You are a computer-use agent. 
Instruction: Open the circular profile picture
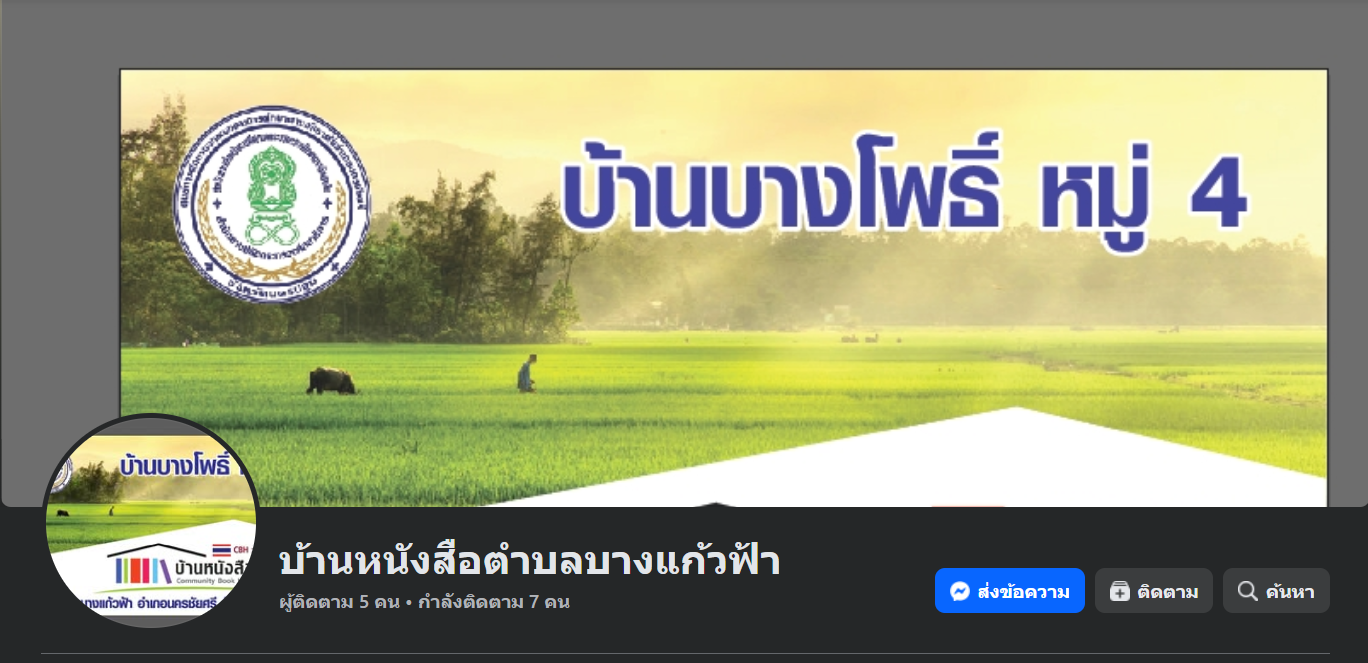151,521
